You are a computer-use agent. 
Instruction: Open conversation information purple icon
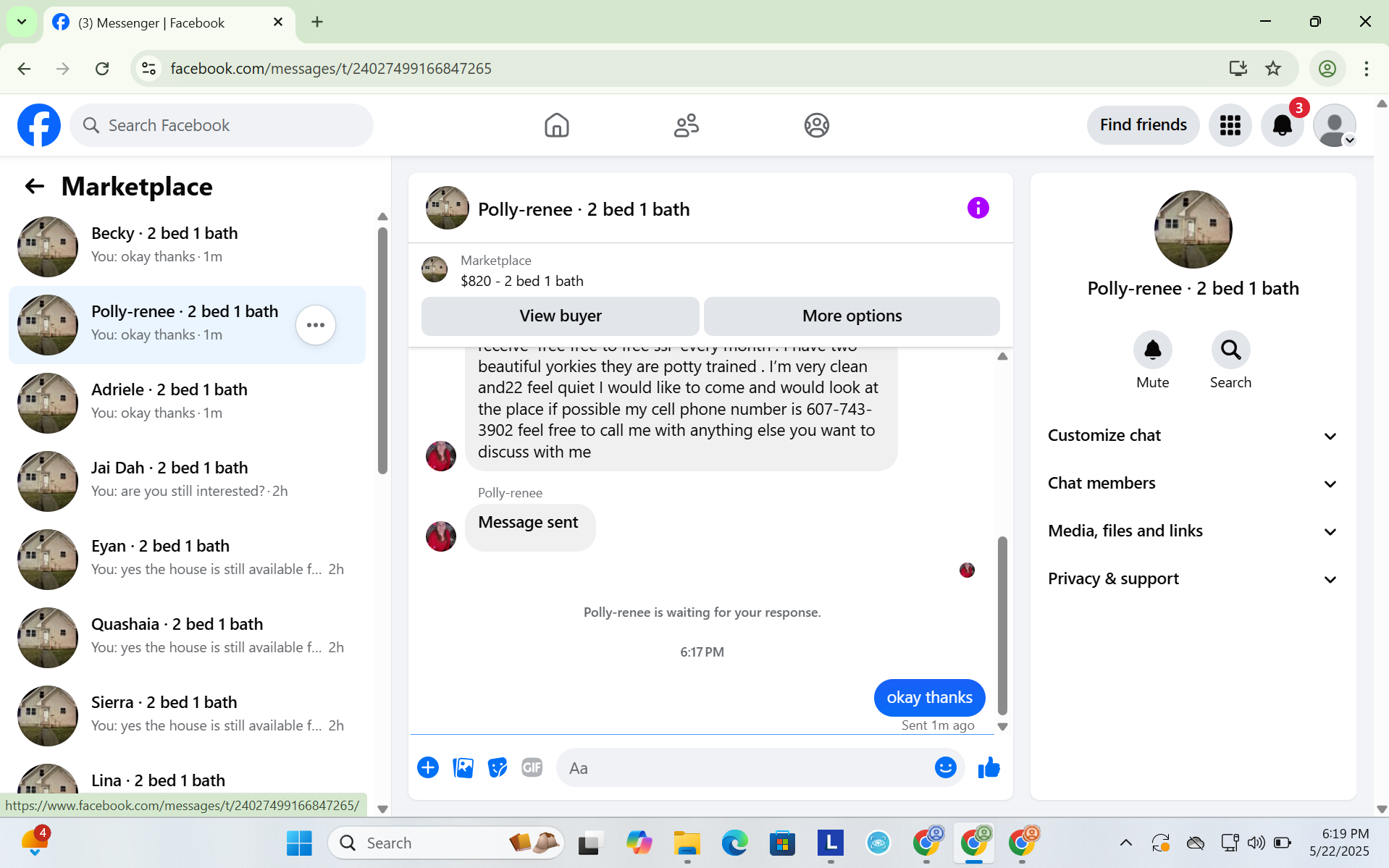(x=978, y=208)
